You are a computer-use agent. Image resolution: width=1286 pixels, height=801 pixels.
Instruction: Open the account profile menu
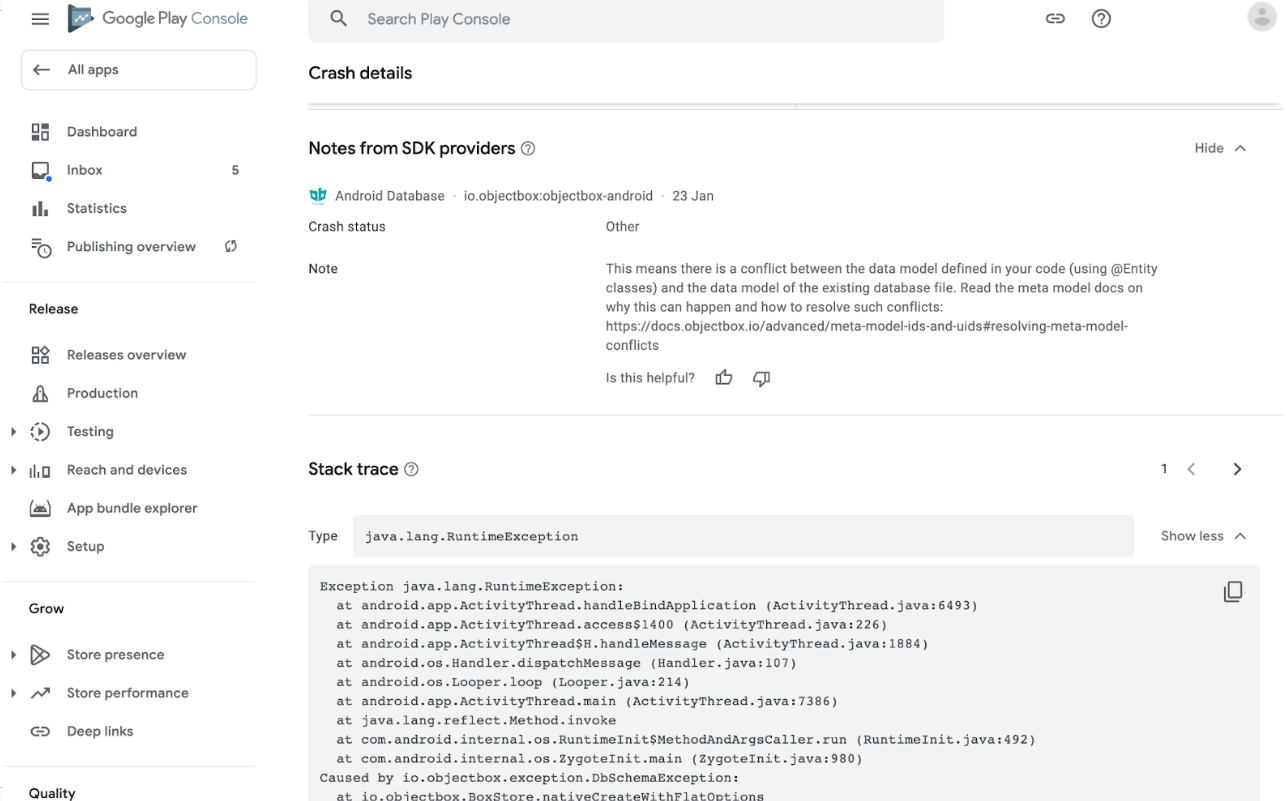point(1261,16)
